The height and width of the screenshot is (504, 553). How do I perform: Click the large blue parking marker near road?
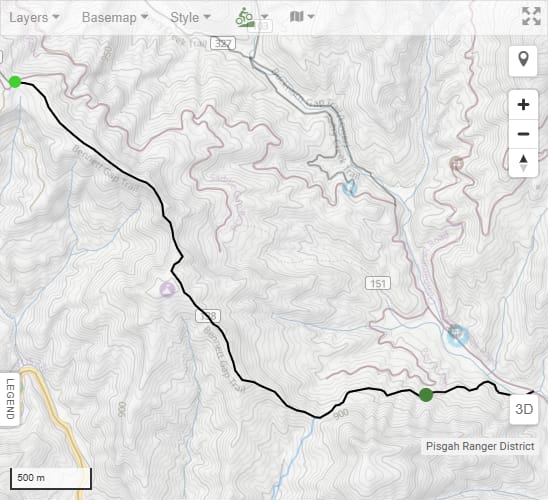tap(457, 335)
